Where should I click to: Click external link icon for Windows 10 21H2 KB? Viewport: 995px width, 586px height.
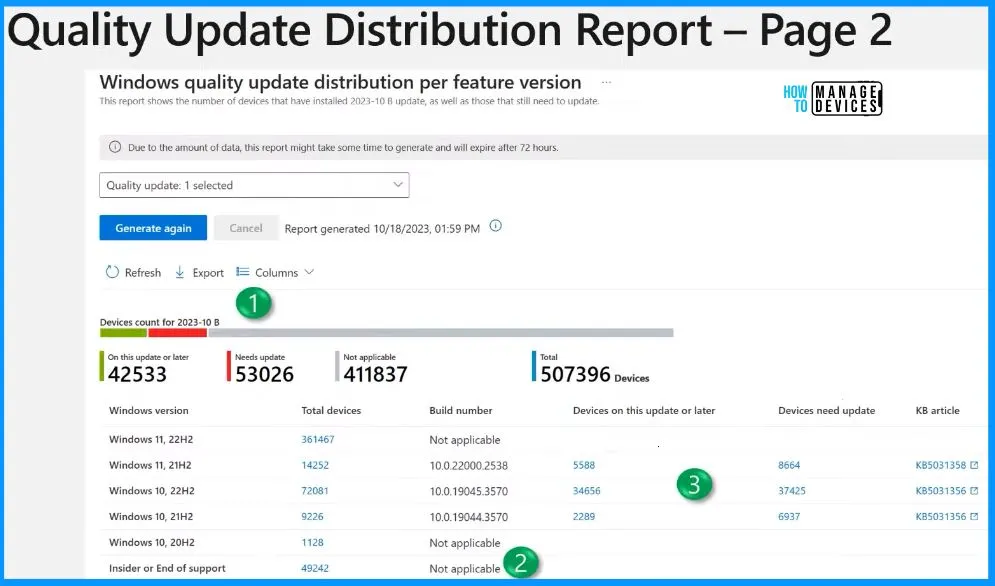[974, 517]
